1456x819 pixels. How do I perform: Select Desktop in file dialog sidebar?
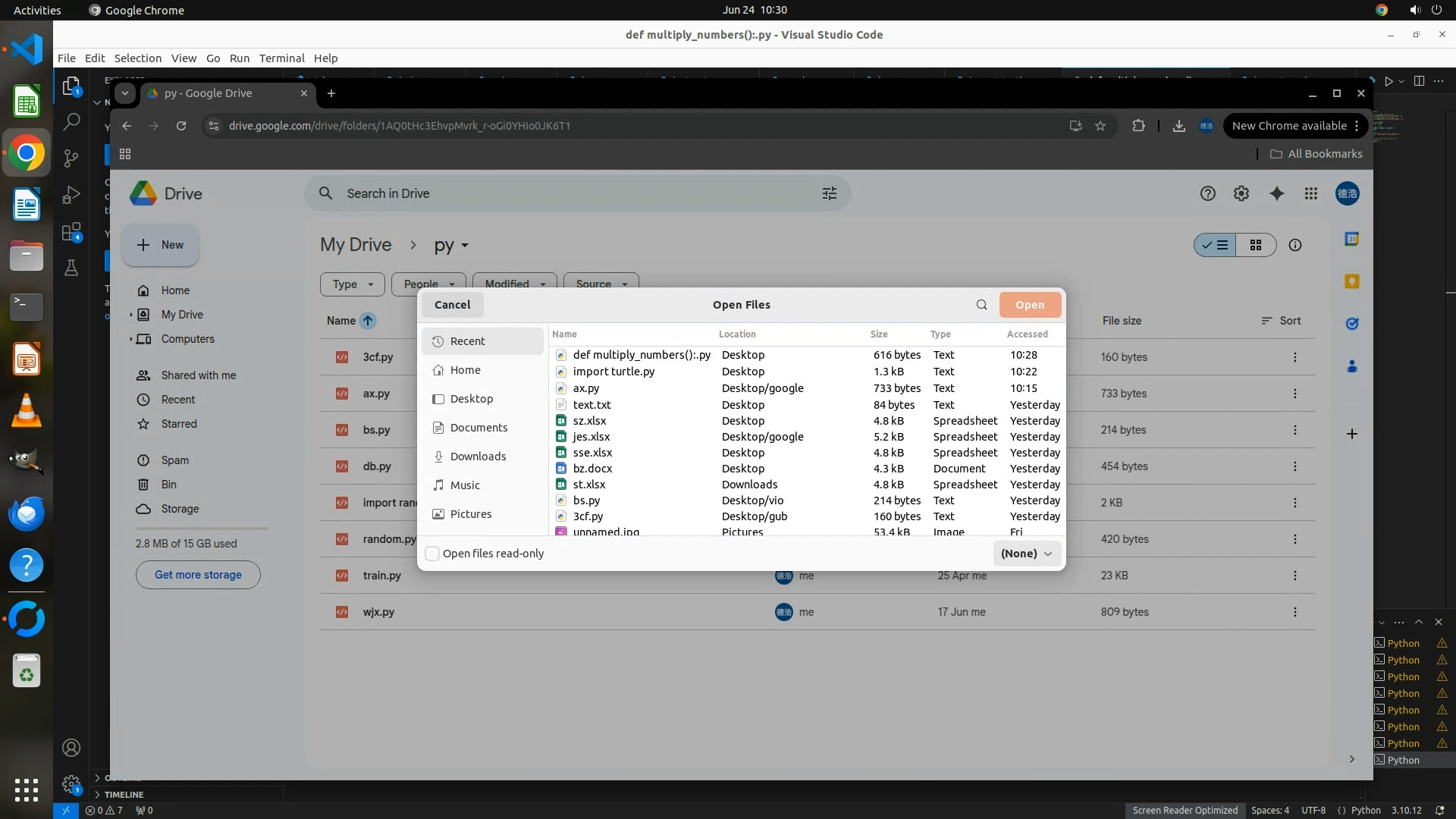(x=471, y=399)
